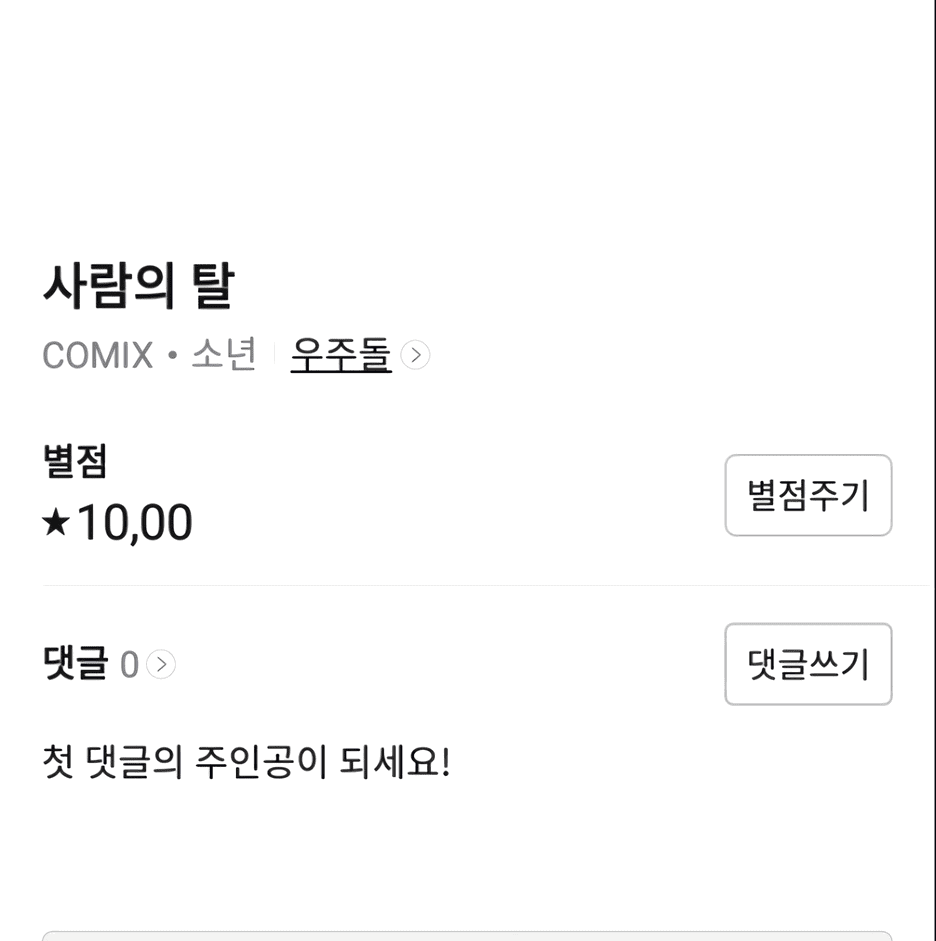The width and height of the screenshot is (936, 941).
Task: Click the title 사람의 탈
Action: (139, 285)
